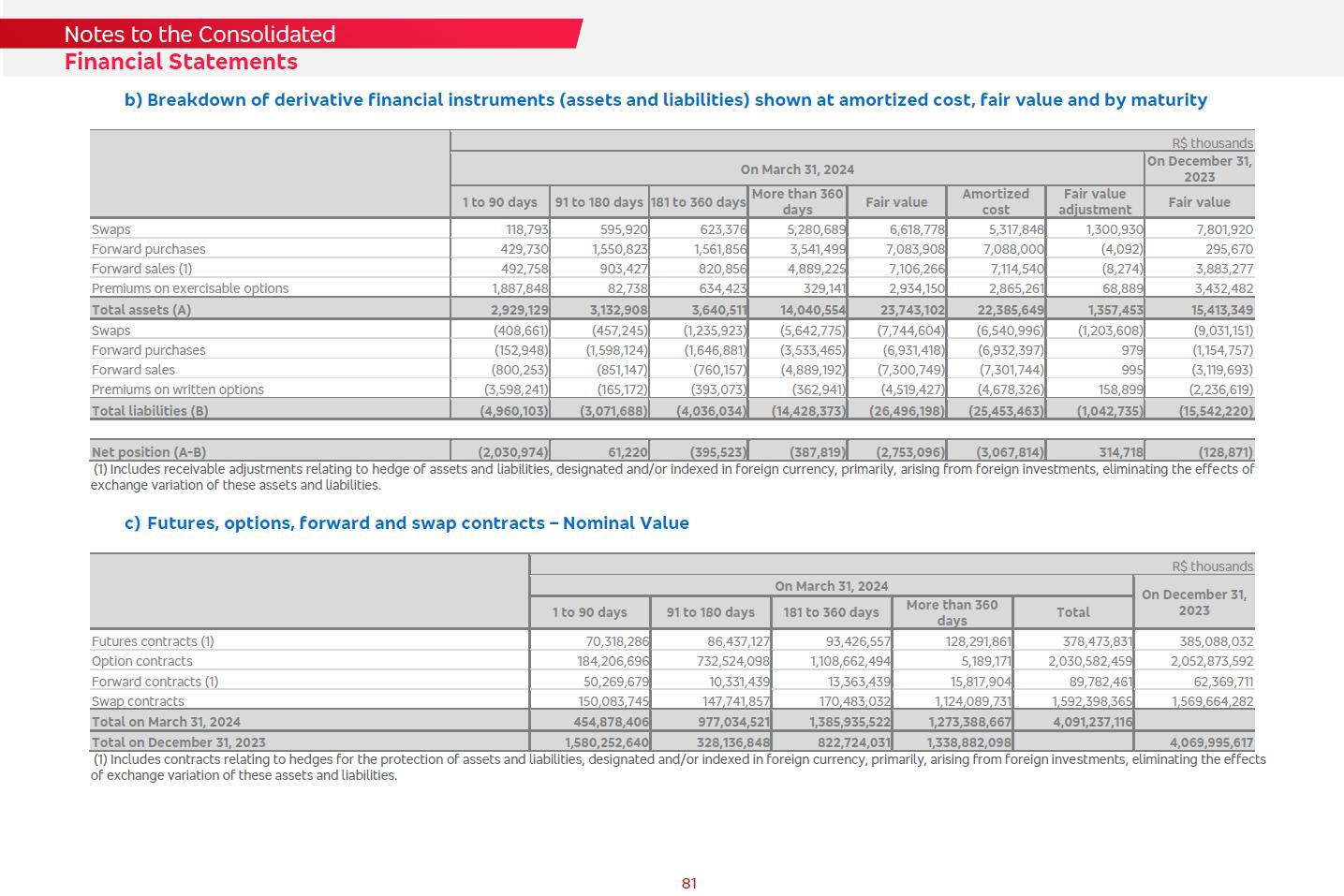Click 'Futures contracts (1)' row label
The width and height of the screenshot is (1344, 896).
pos(153,641)
